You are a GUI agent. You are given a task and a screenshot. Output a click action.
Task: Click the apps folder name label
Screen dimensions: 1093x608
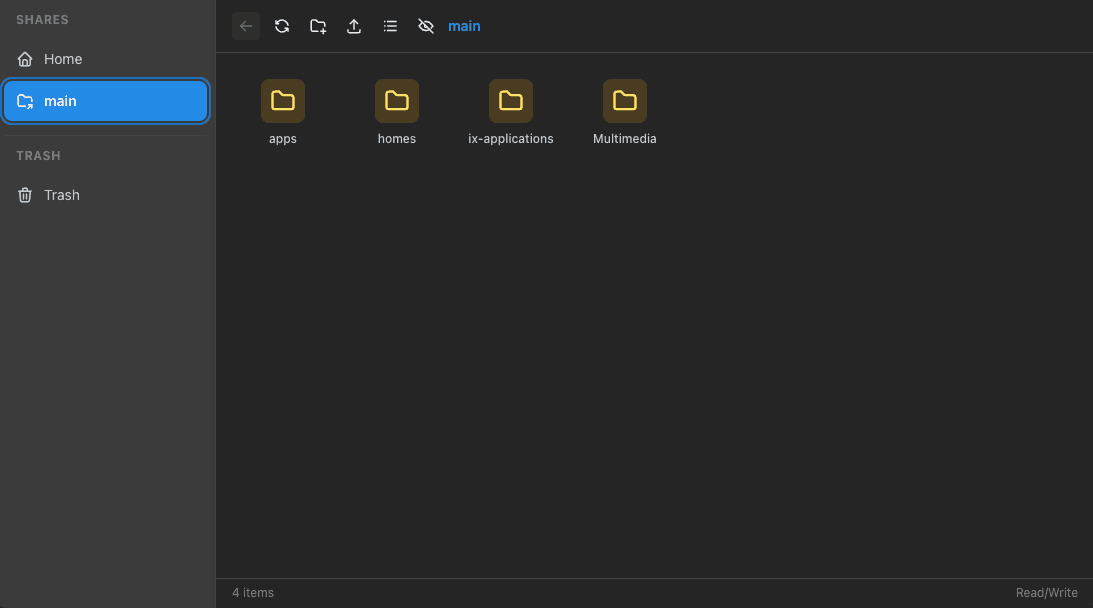pyautogui.click(x=283, y=139)
